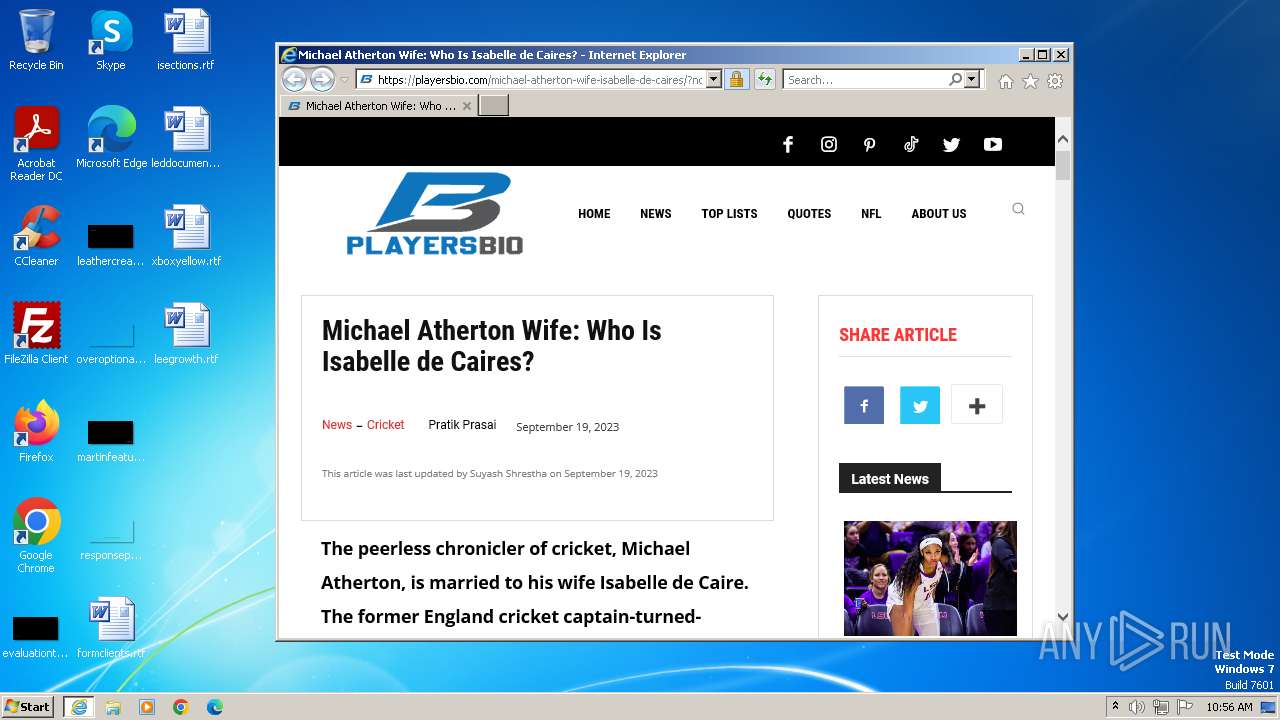
Task: Select the isections.rtf desktop file
Action: (x=186, y=40)
